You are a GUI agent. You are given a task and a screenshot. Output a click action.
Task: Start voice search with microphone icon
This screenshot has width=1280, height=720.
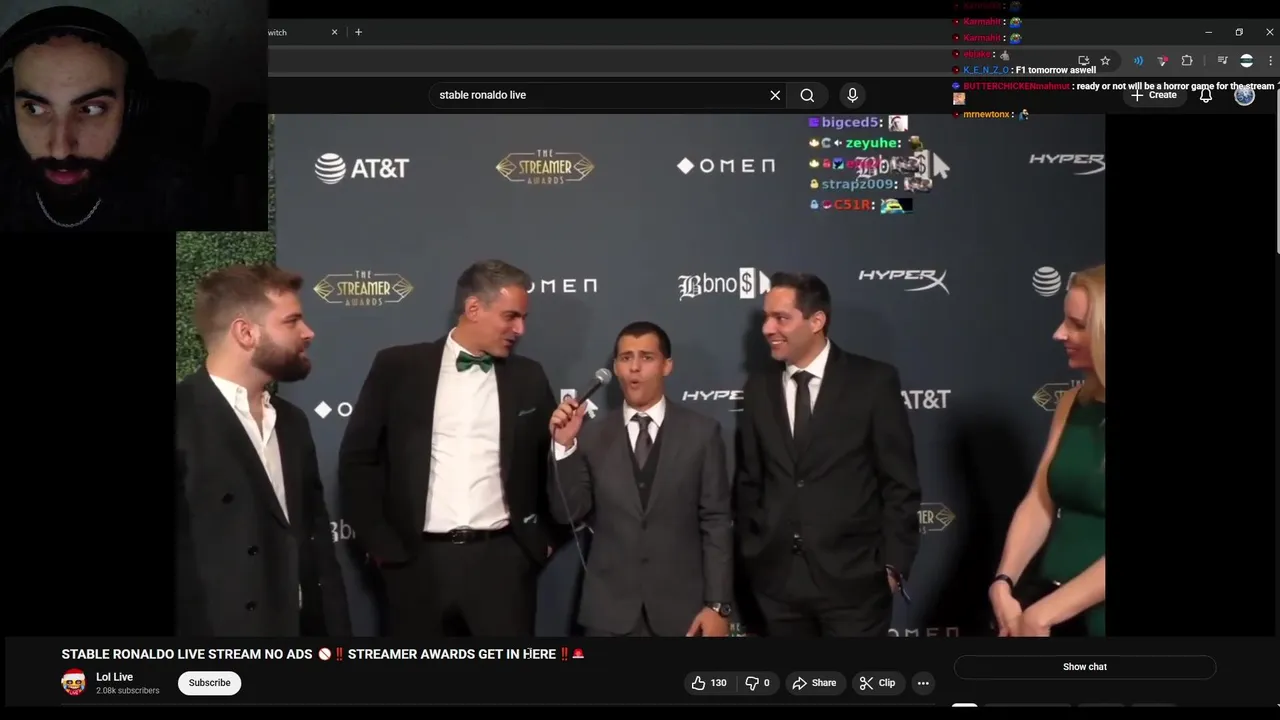coord(852,95)
